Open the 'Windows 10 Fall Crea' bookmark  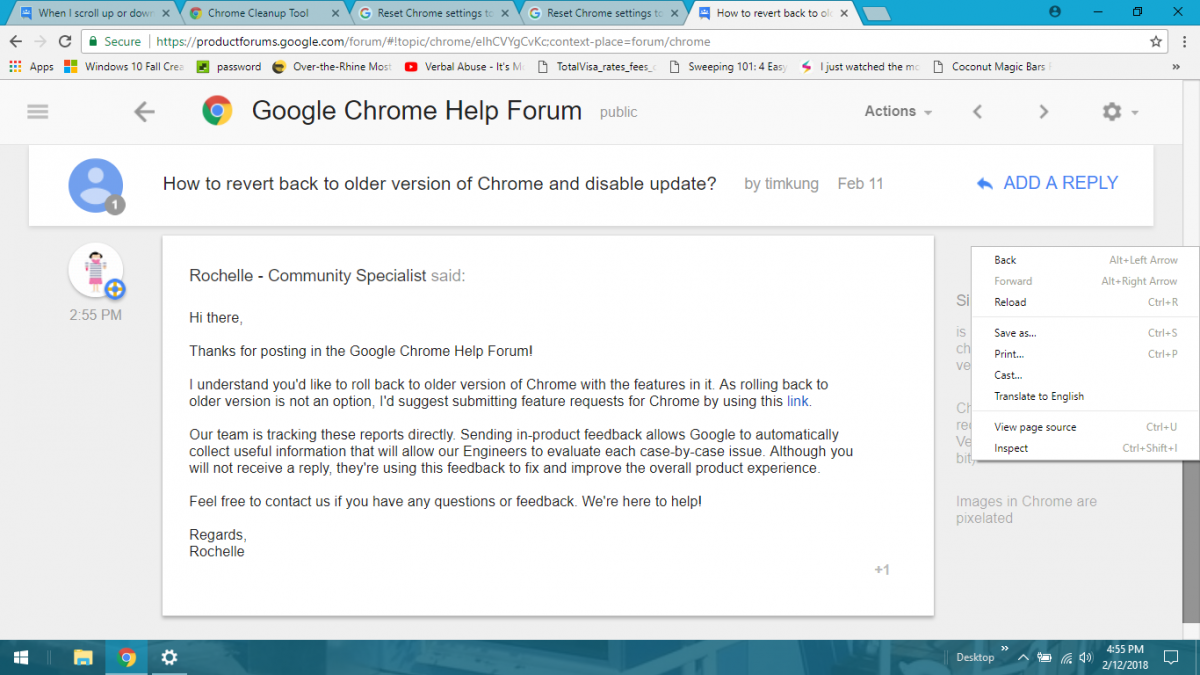point(123,67)
